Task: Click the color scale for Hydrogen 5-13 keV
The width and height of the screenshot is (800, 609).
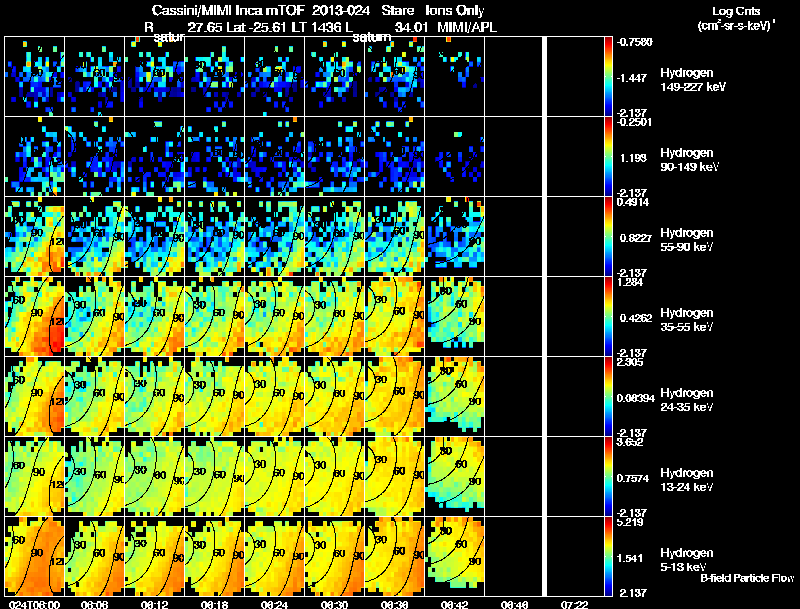Action: [608, 556]
